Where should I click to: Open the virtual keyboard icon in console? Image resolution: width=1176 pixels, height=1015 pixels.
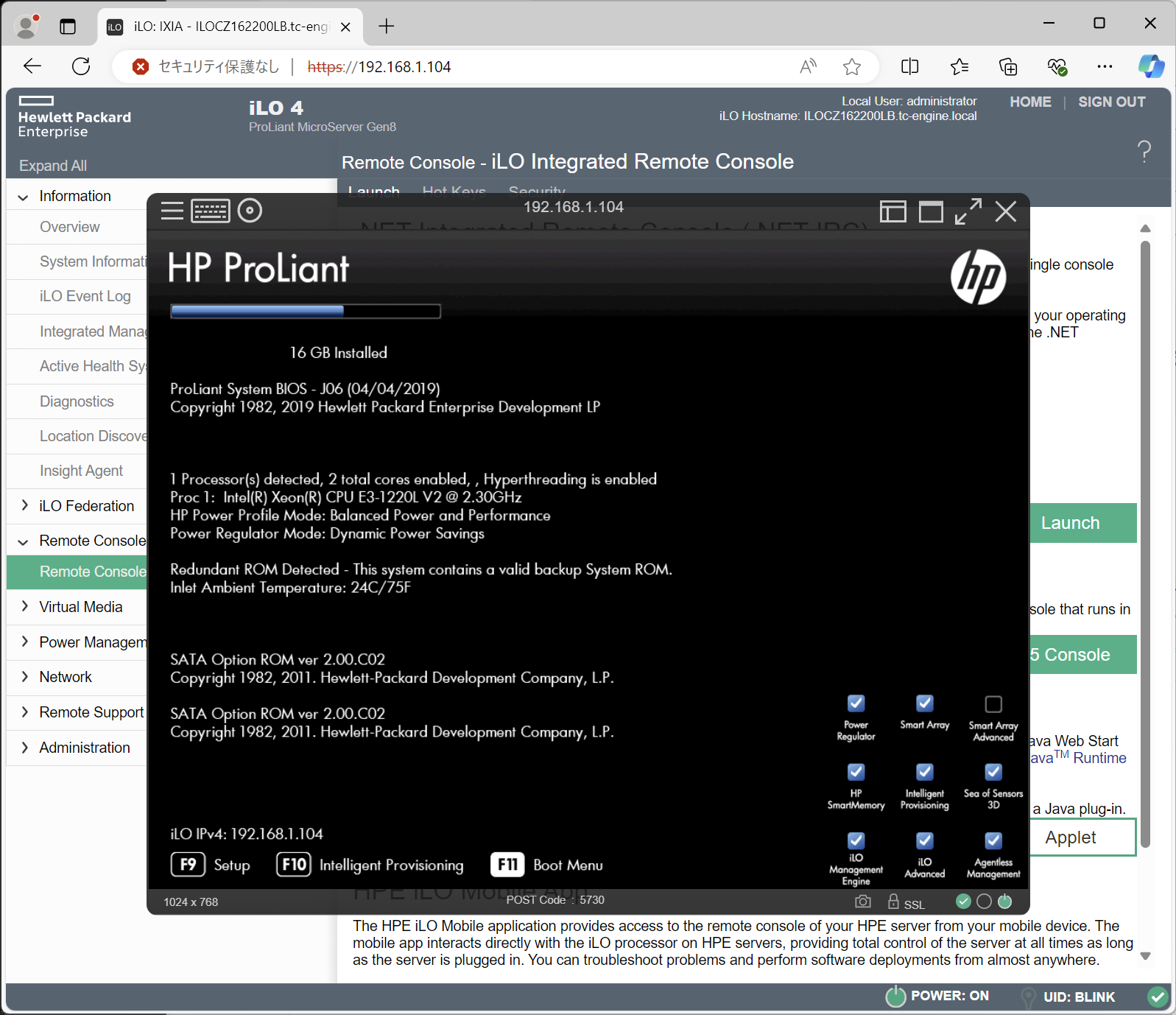click(x=211, y=211)
